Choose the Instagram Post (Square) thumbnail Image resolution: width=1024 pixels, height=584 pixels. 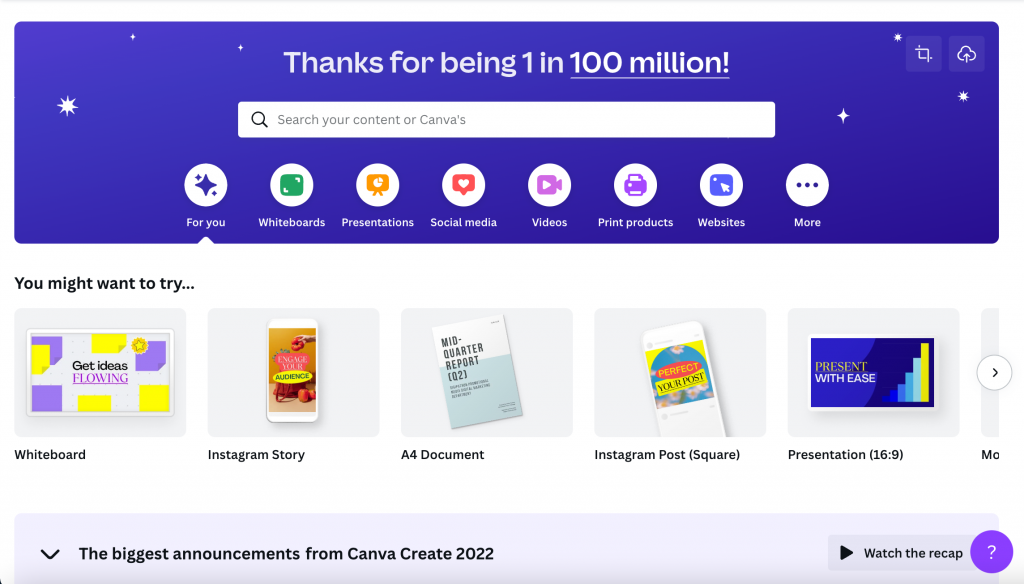[x=680, y=372]
